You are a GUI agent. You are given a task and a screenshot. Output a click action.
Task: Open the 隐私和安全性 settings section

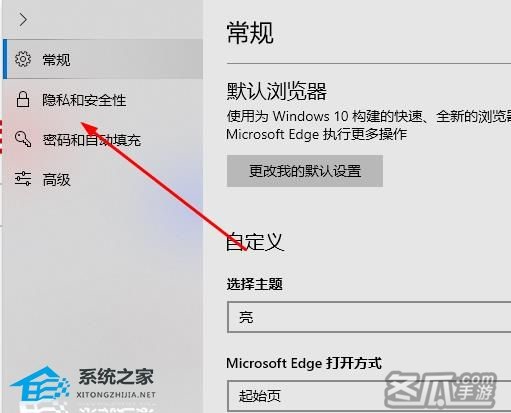click(x=103, y=99)
